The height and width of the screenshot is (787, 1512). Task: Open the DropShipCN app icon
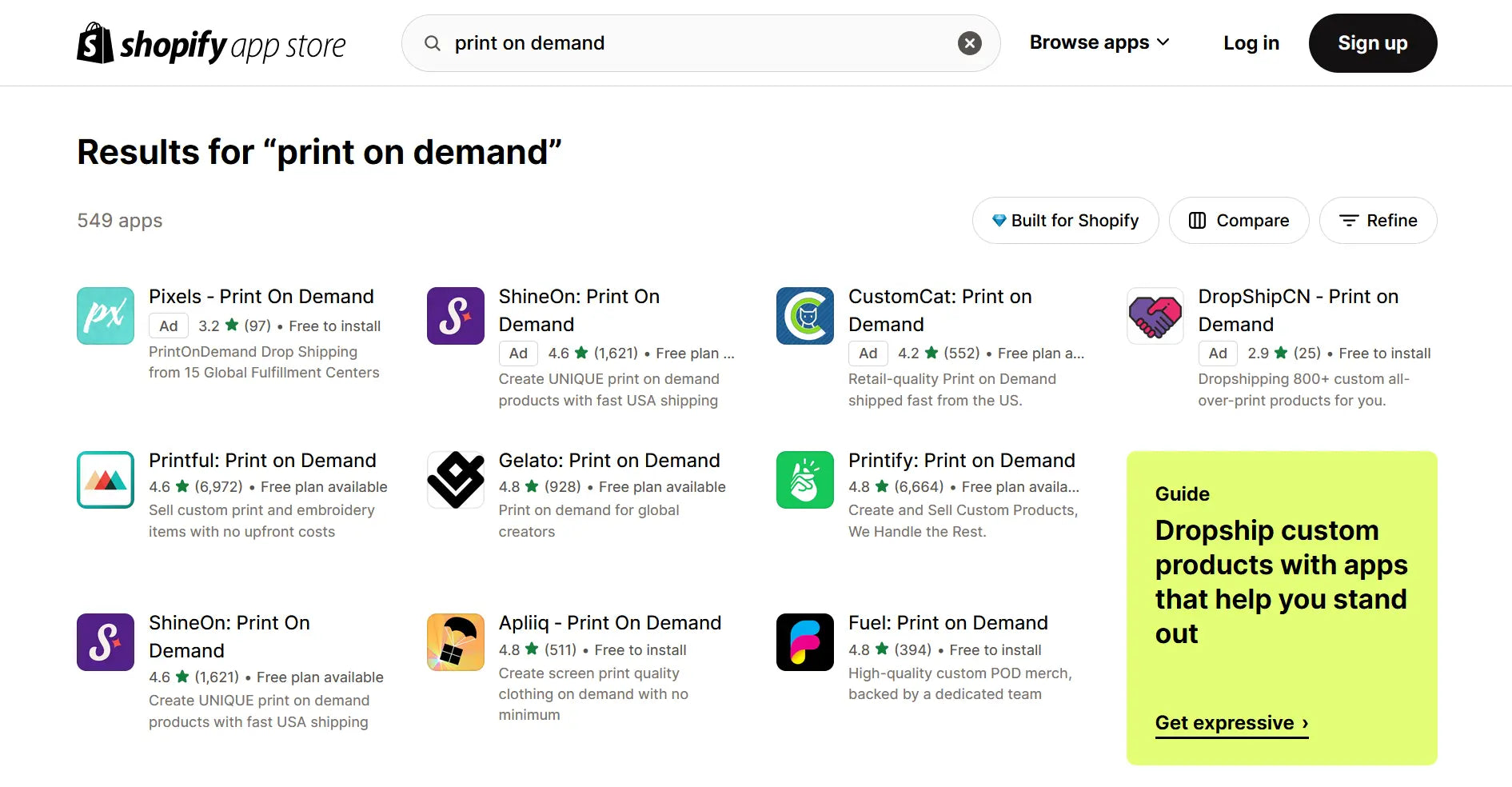[x=1154, y=316]
